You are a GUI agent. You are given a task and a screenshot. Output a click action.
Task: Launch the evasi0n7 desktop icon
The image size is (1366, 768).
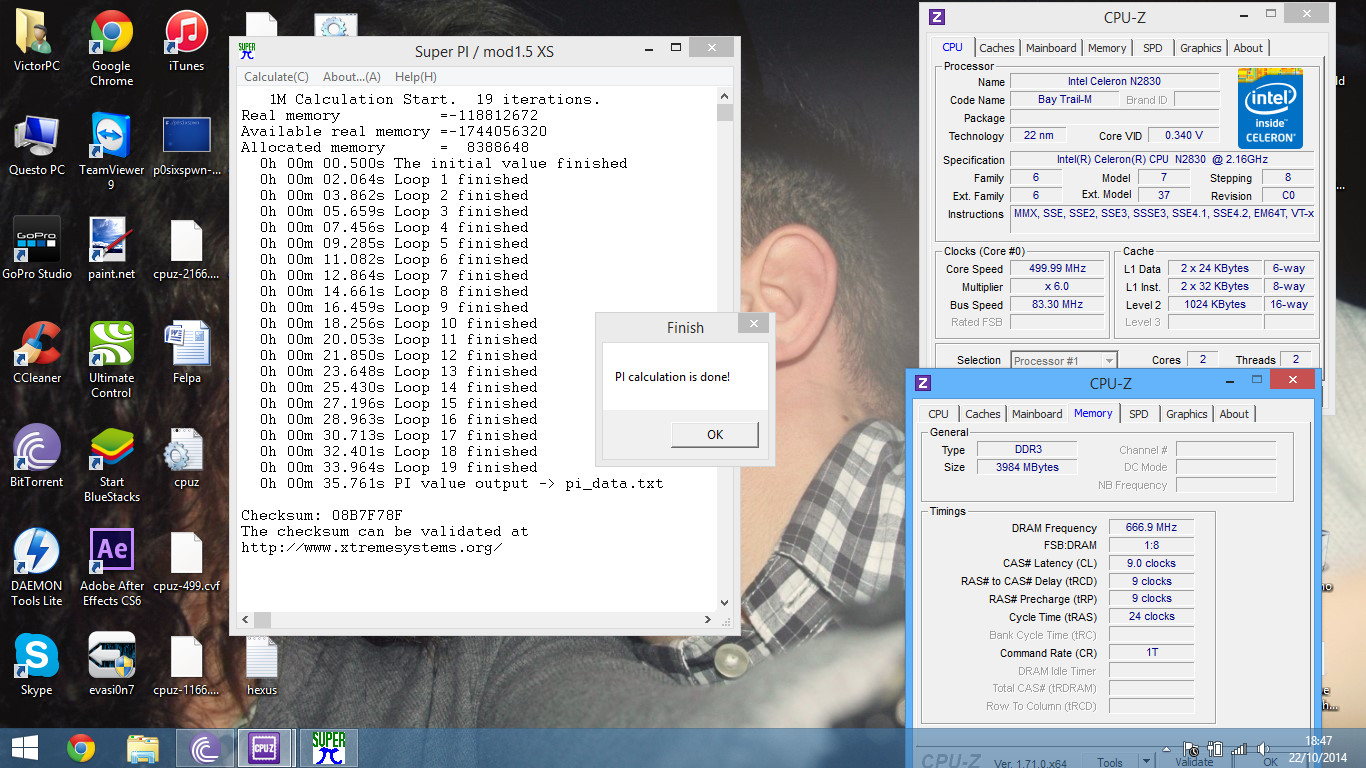tap(111, 665)
